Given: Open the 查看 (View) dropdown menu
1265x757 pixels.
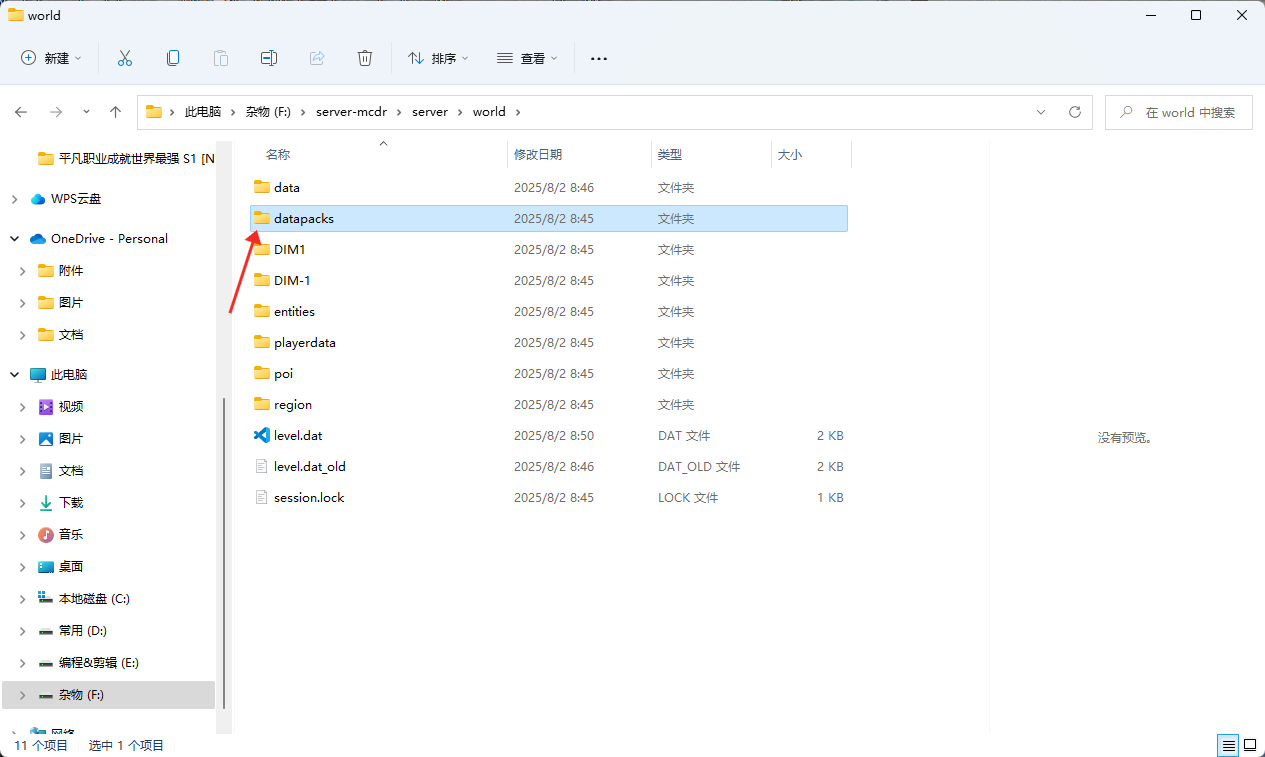Looking at the screenshot, I should click(527, 58).
